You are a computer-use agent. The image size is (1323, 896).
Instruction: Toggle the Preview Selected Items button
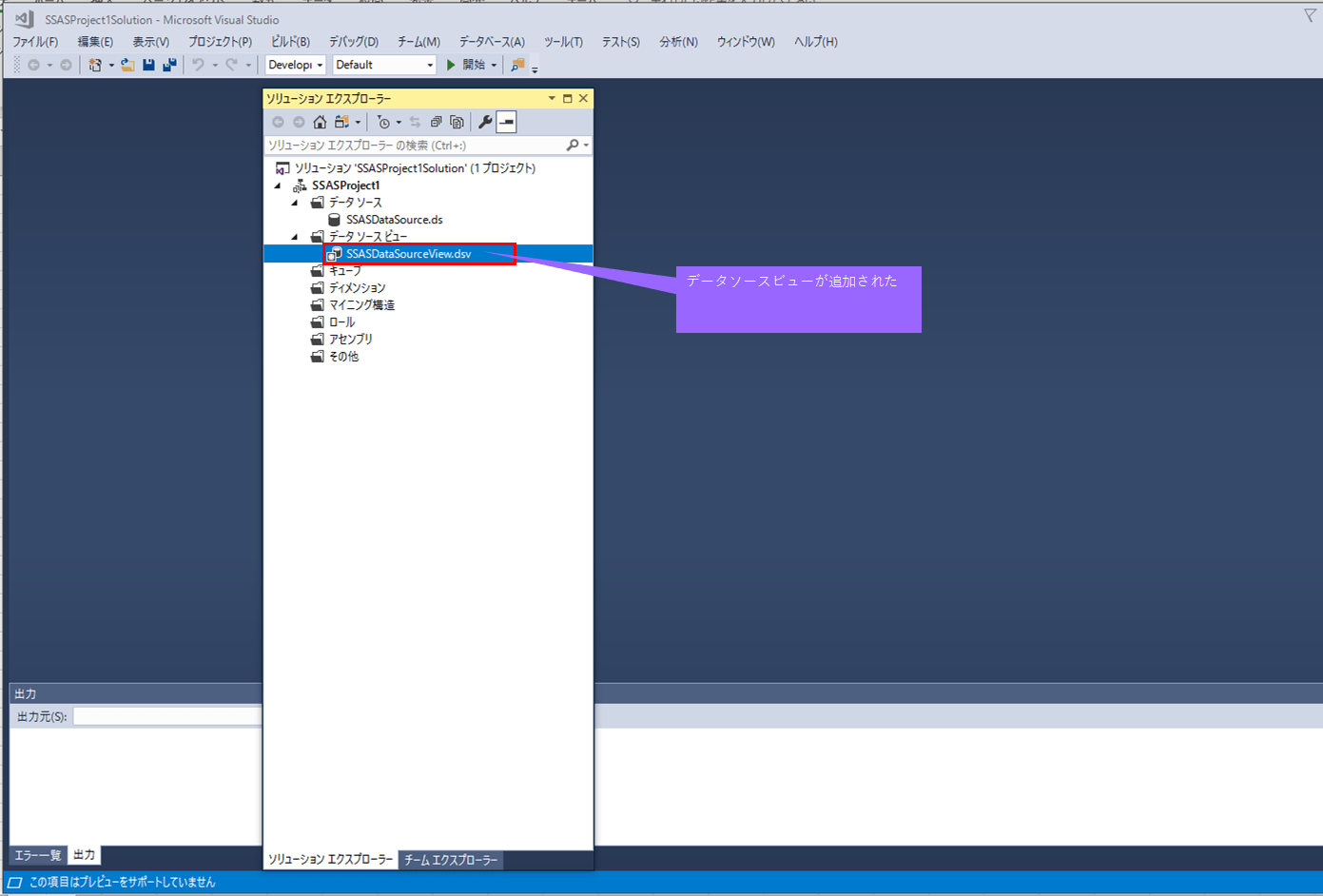(x=506, y=122)
